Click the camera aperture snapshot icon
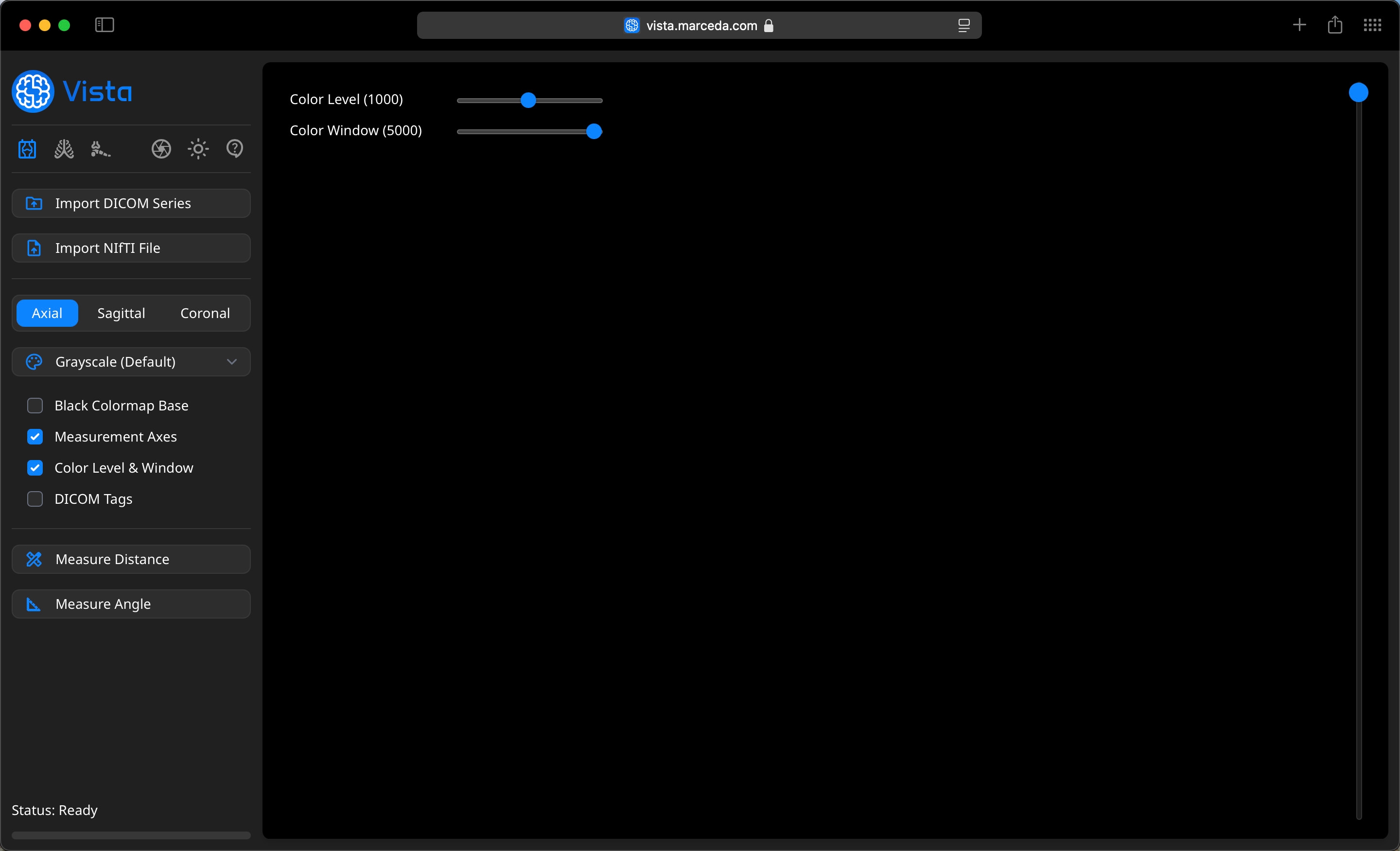1400x851 pixels. [x=161, y=149]
